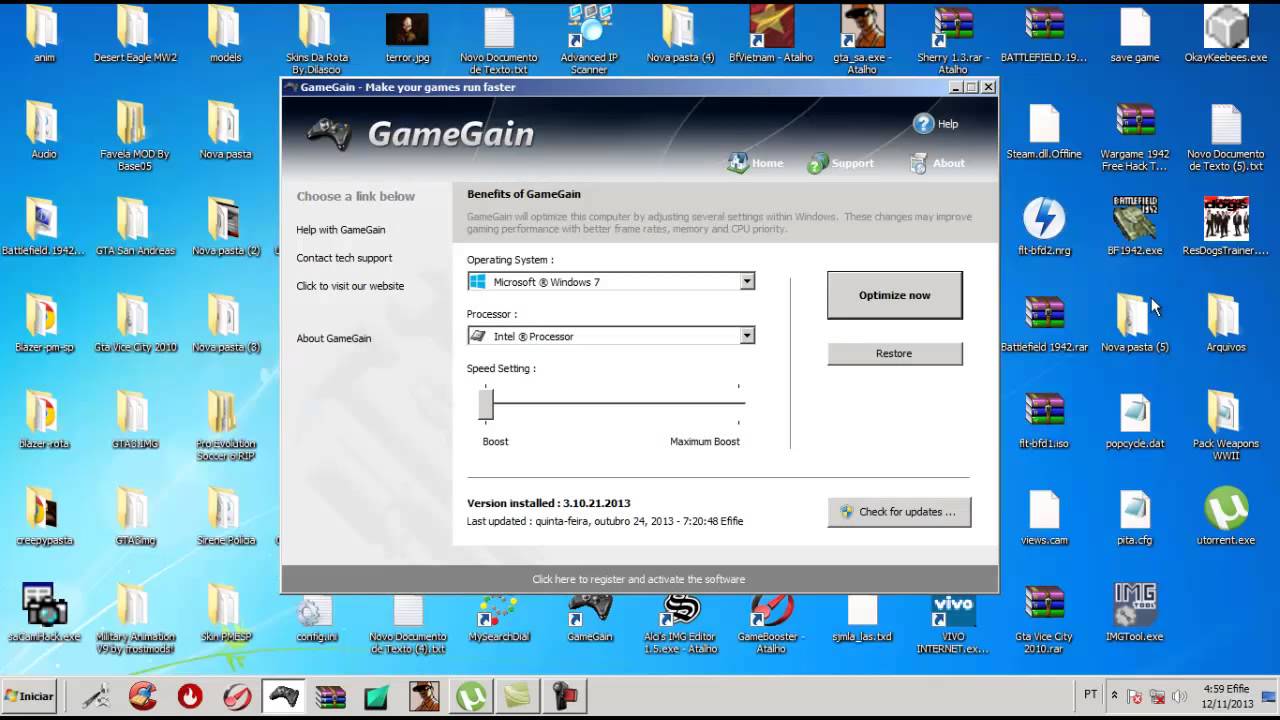Select Alci's IMG Editor desktop icon
The image size is (1280, 720).
coord(680,622)
